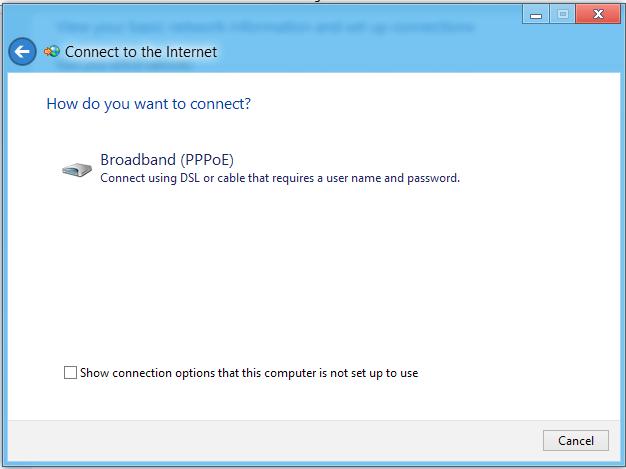The image size is (626, 469).
Task: Click the word 'Broadband' in the option title
Action: 138,160
